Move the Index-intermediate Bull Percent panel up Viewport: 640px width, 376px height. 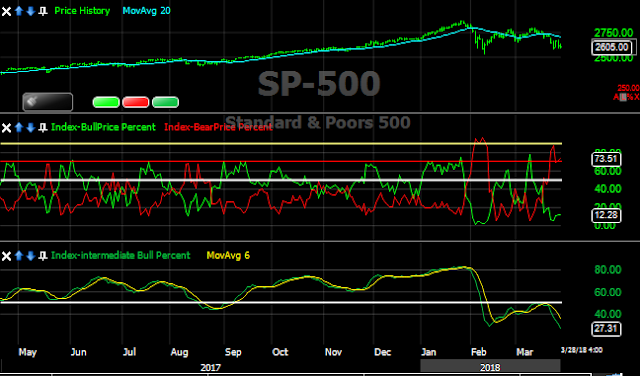point(18,256)
